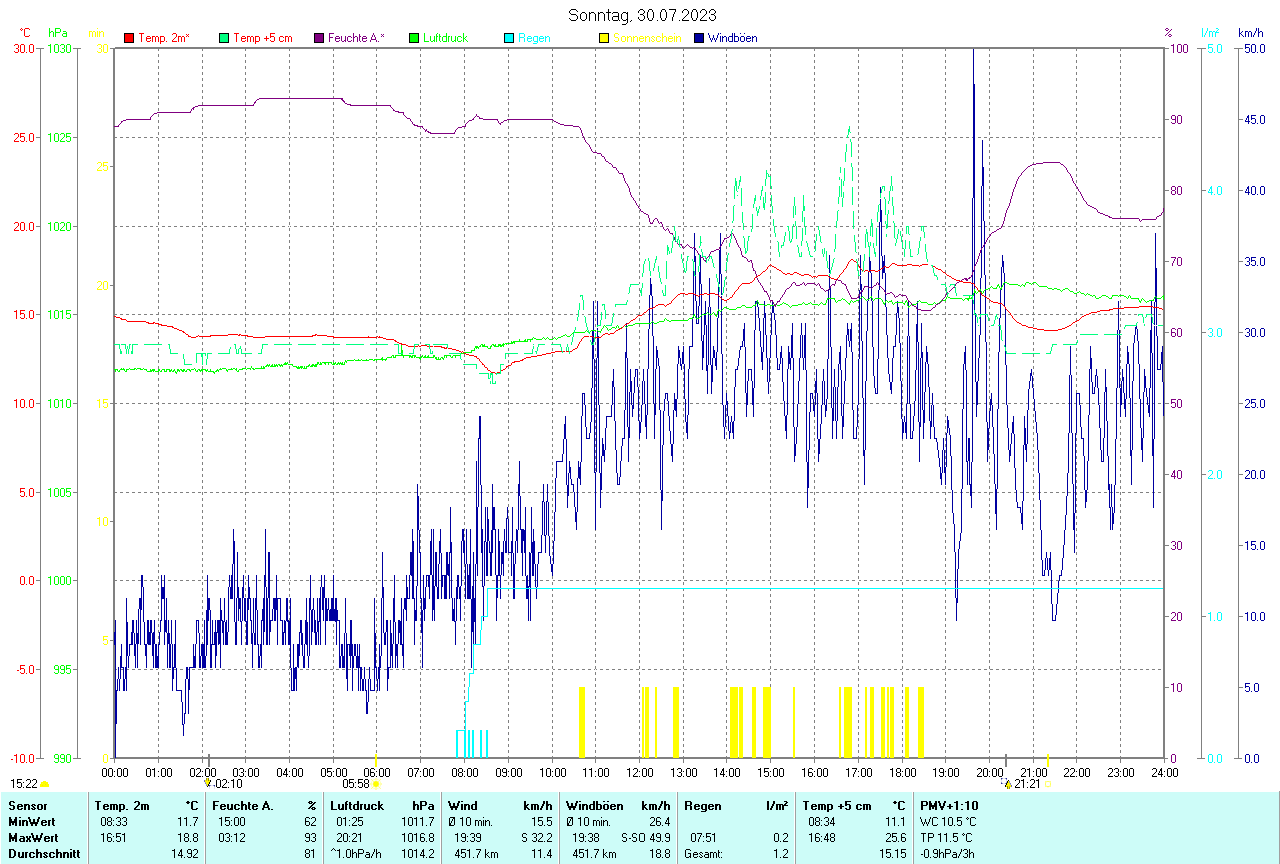Click the 'PMV+1:10' header in the table
Viewport: 1280px width, 864px height.
point(949,805)
